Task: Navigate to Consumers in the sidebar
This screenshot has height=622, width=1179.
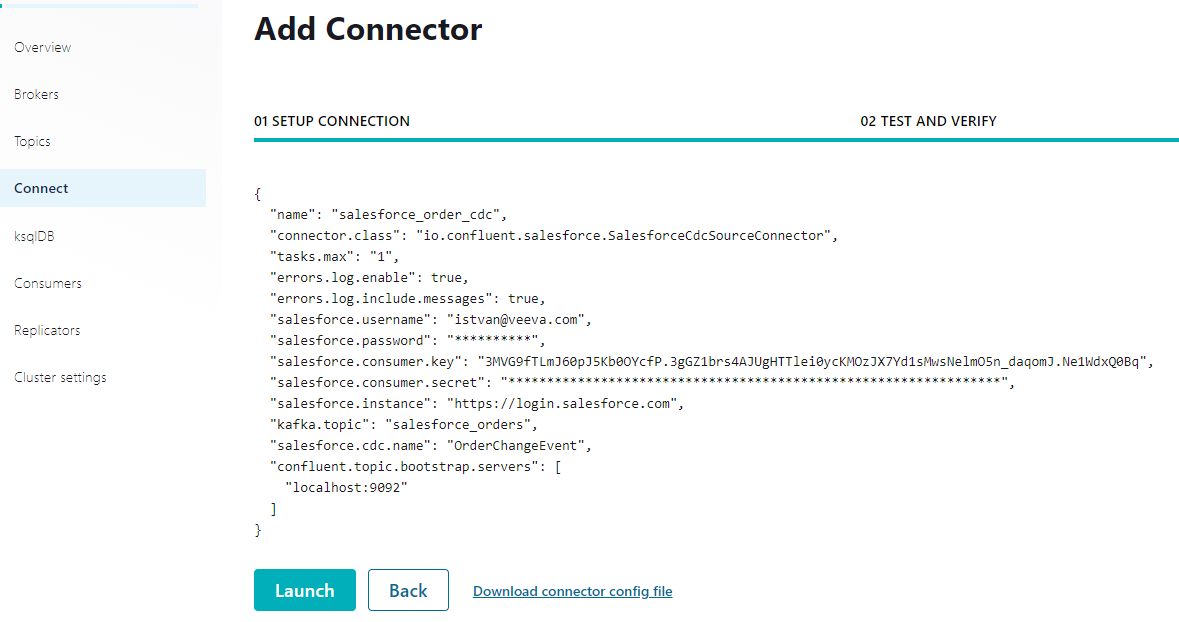Action: coord(48,283)
